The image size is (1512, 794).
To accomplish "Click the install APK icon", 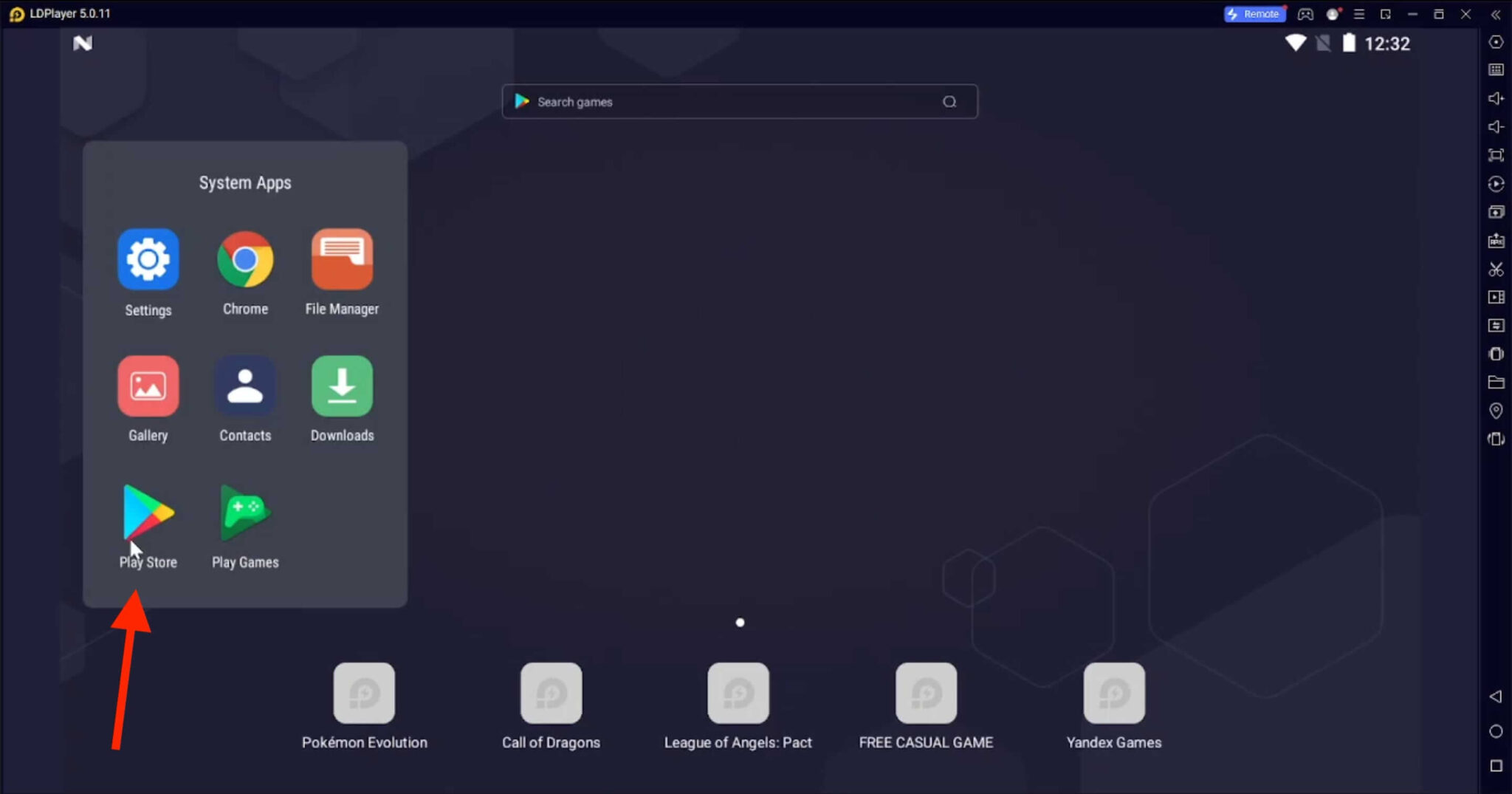I will click(1496, 241).
